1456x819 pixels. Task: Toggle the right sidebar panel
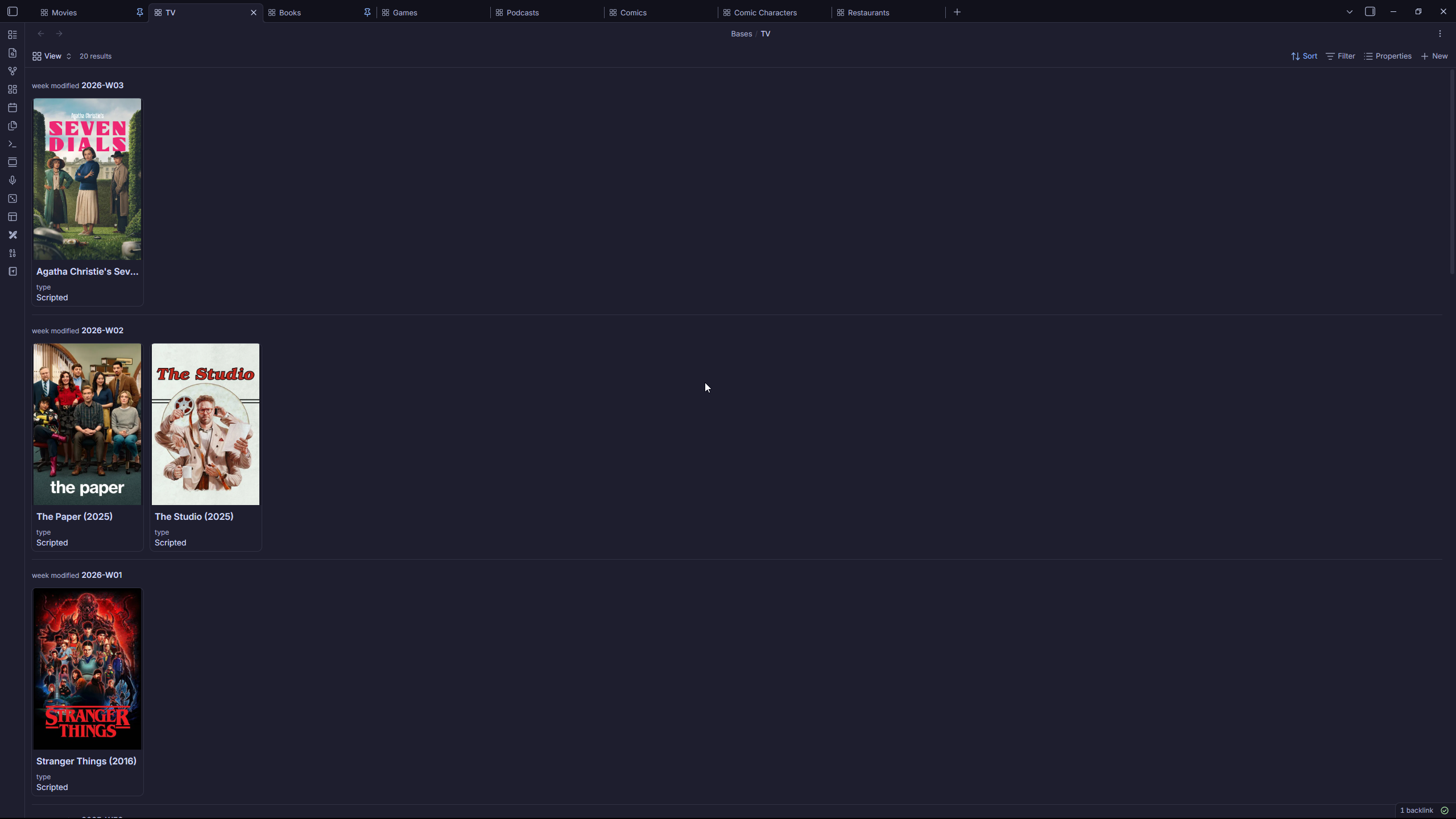point(1370,11)
